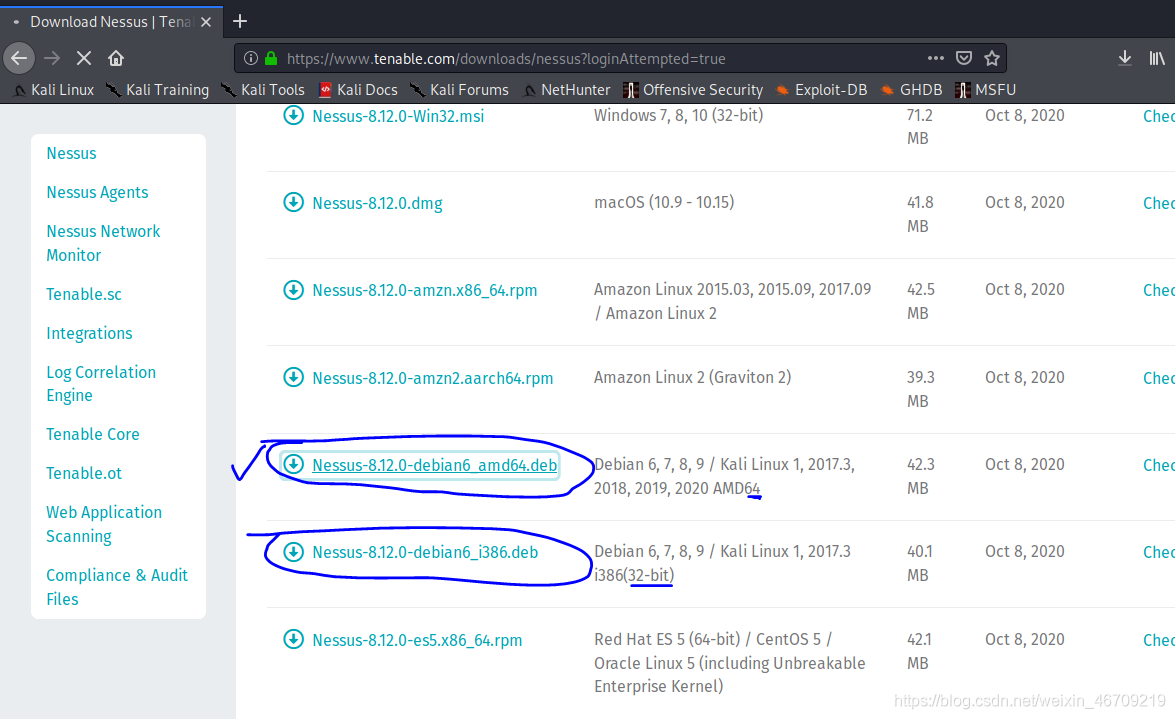Save page to Pocket

point(964,58)
